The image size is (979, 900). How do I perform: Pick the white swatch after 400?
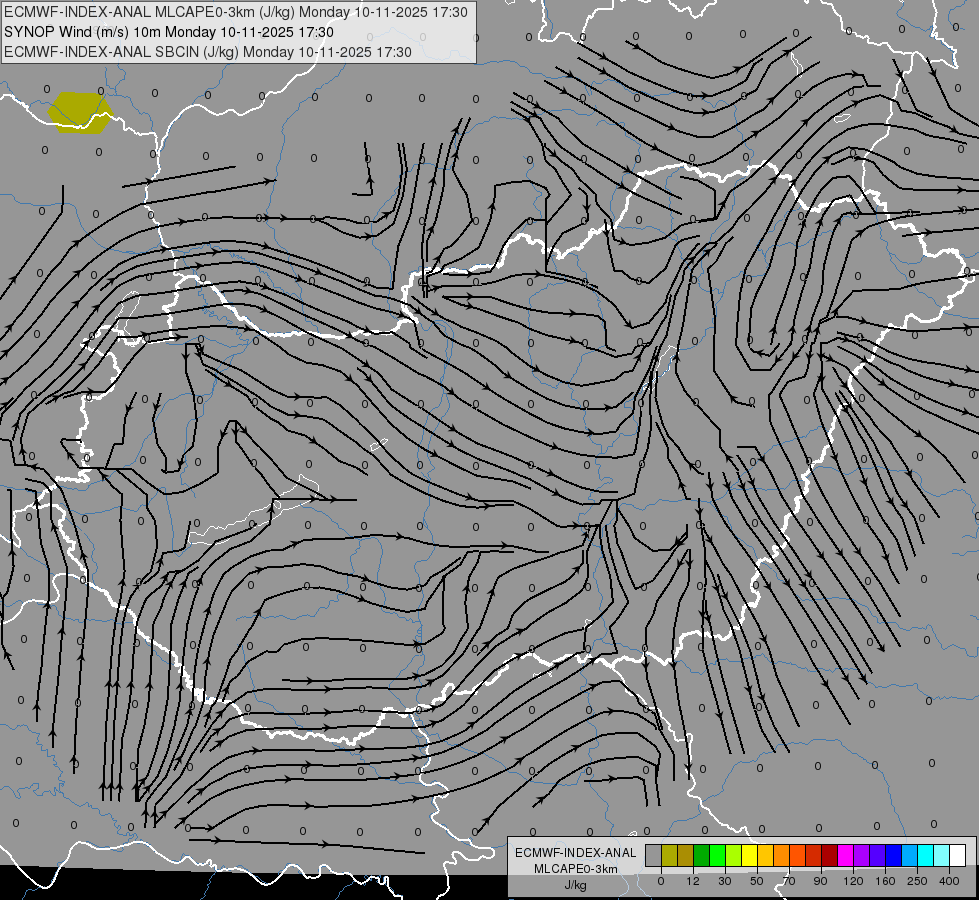pos(958,855)
